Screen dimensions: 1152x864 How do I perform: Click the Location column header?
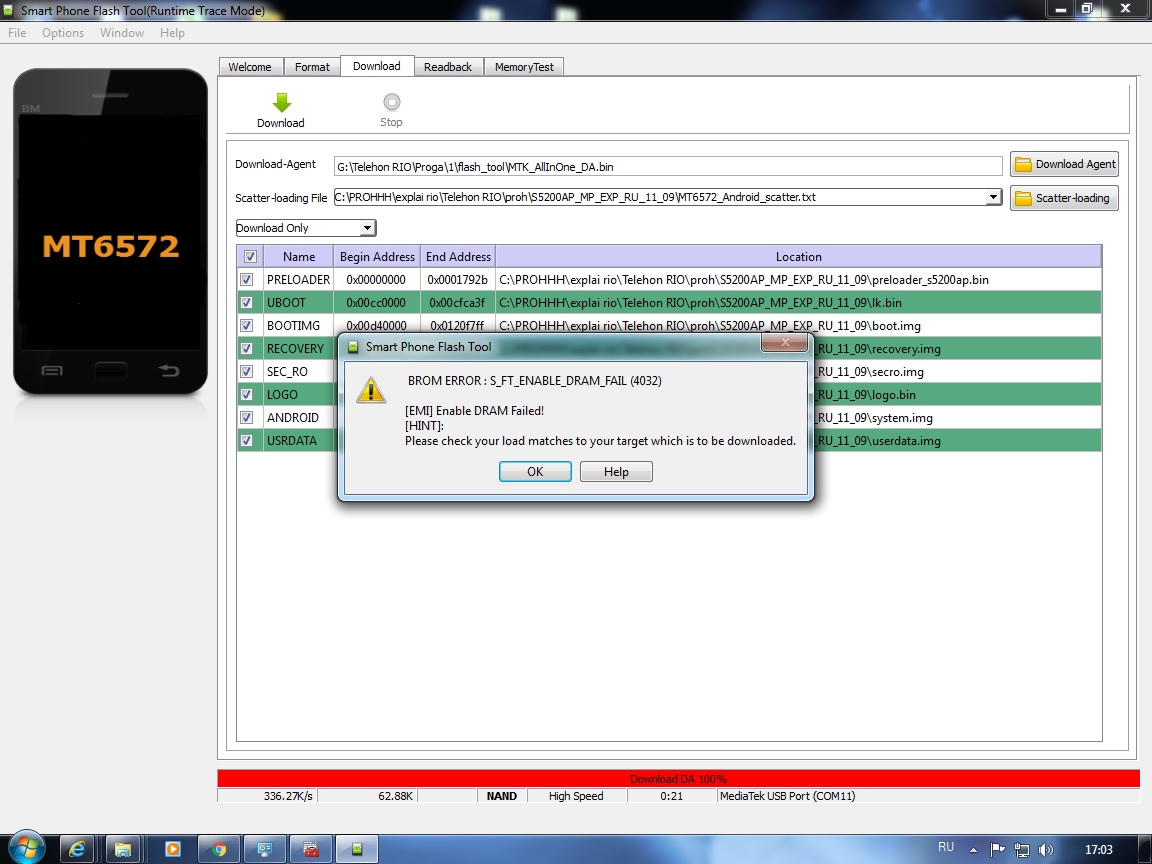click(x=799, y=256)
